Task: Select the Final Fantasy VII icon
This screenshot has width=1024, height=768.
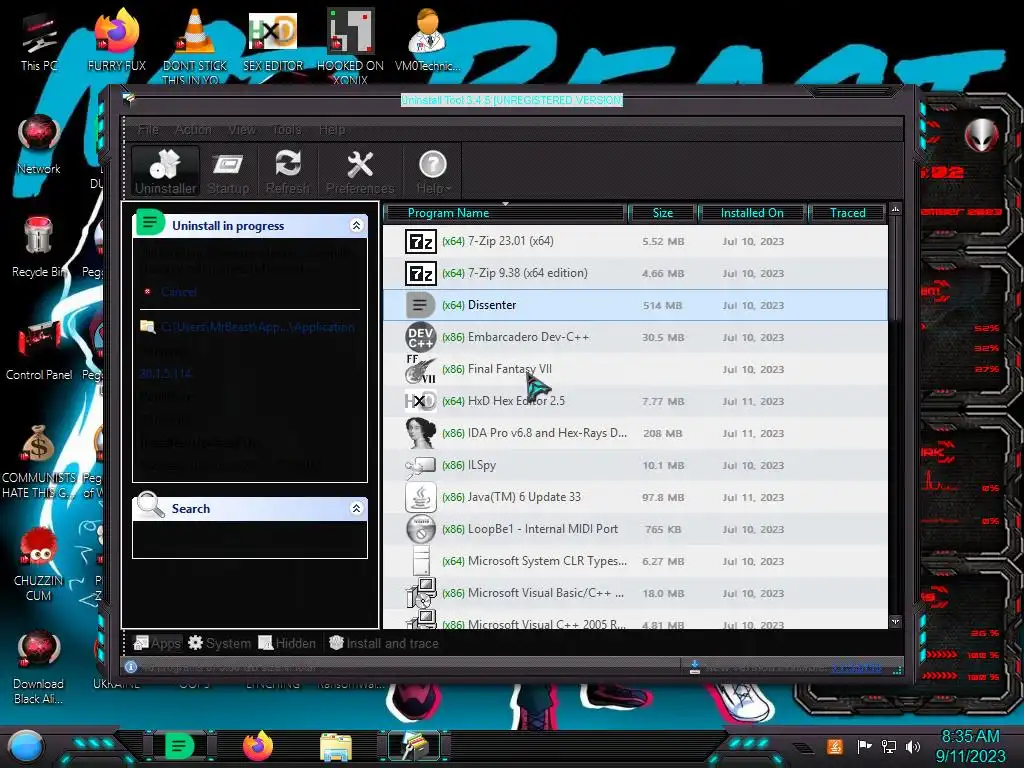Action: 421,369
